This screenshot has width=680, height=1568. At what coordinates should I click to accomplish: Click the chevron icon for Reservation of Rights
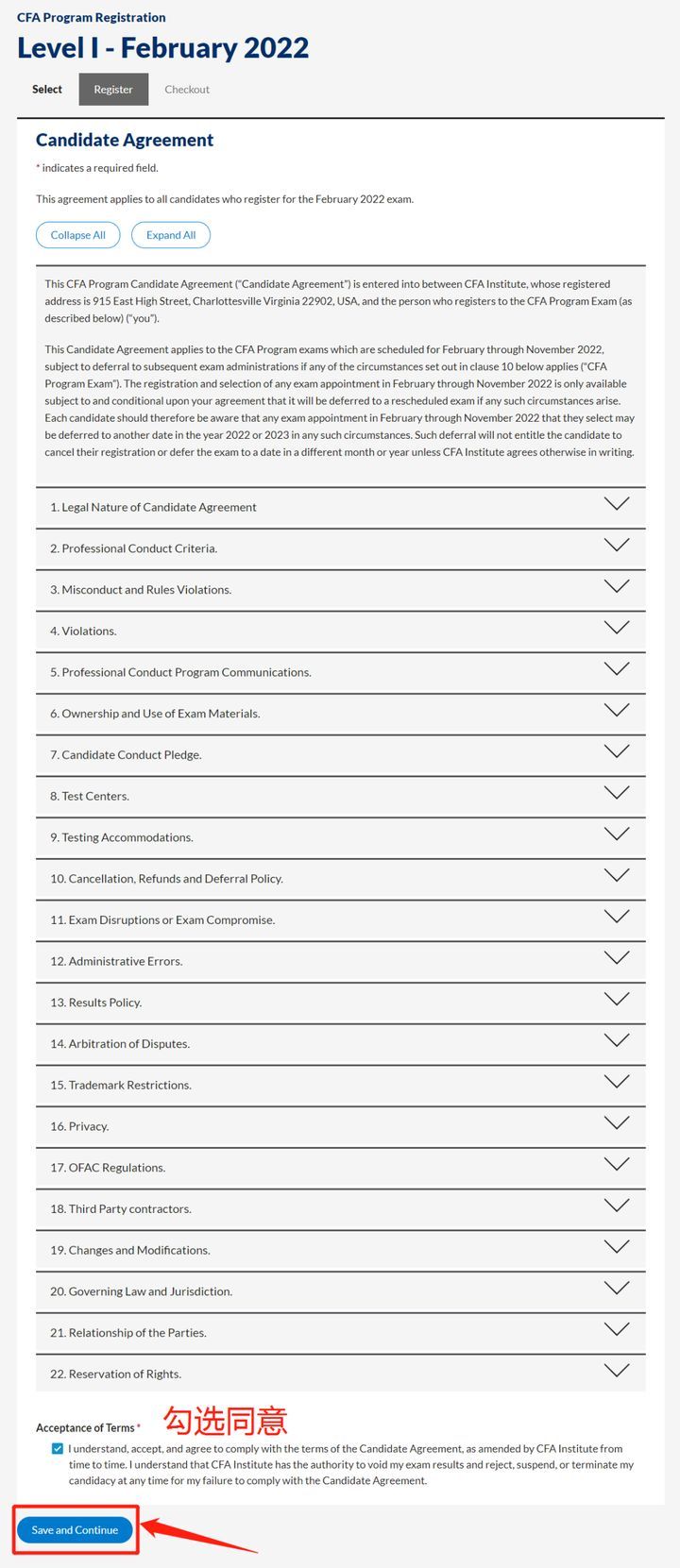pos(616,1372)
